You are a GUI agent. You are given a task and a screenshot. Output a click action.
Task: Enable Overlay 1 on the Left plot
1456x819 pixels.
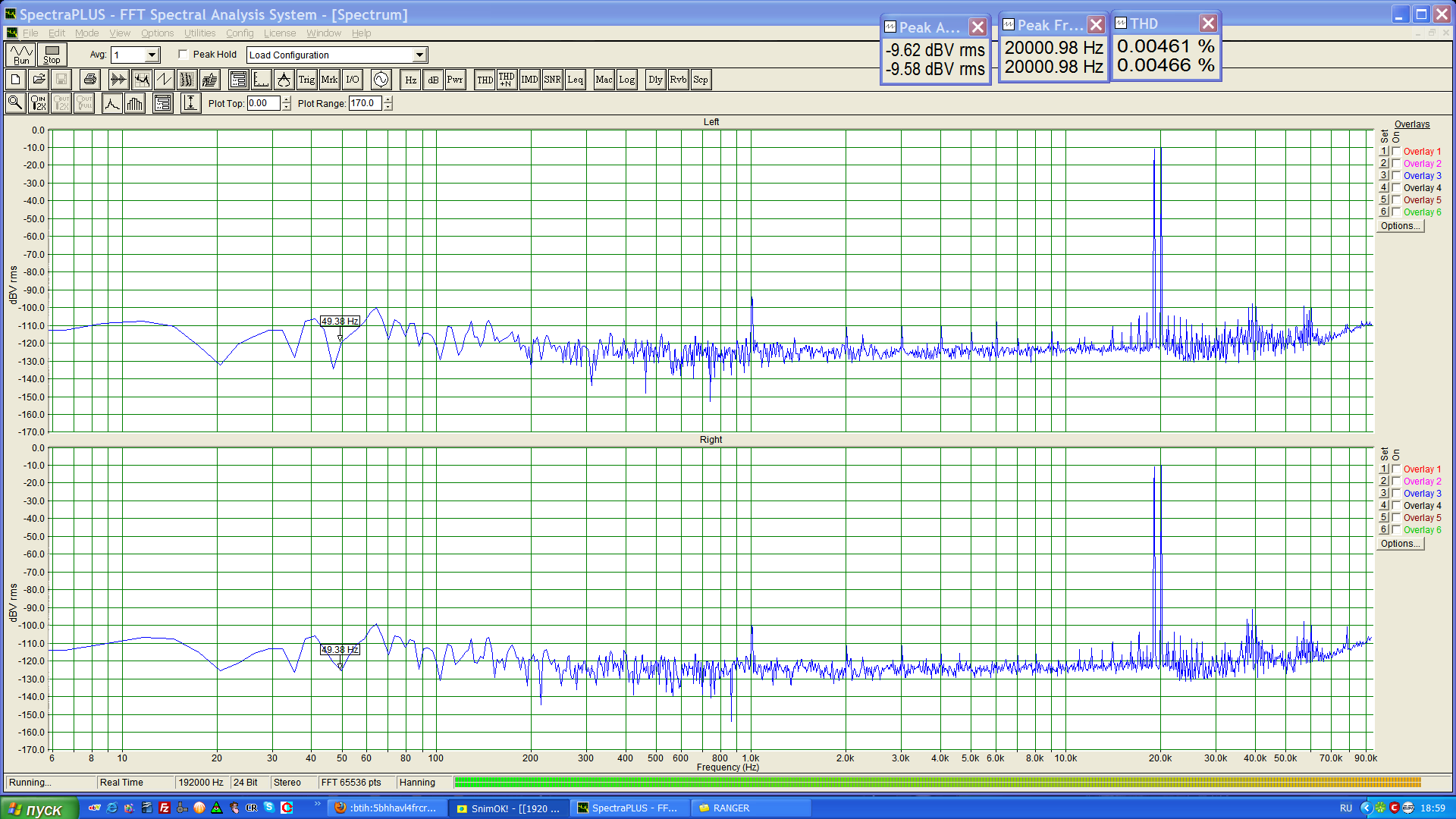tap(1396, 152)
